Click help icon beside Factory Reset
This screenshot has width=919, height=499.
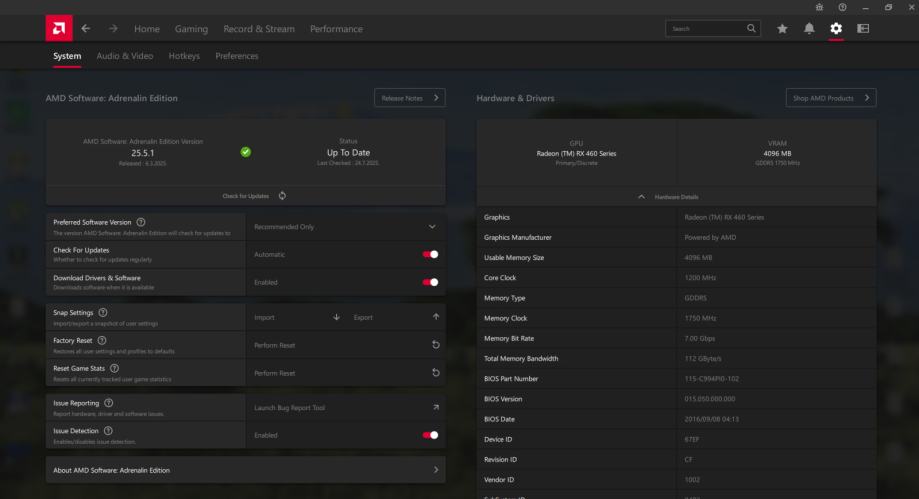102,340
